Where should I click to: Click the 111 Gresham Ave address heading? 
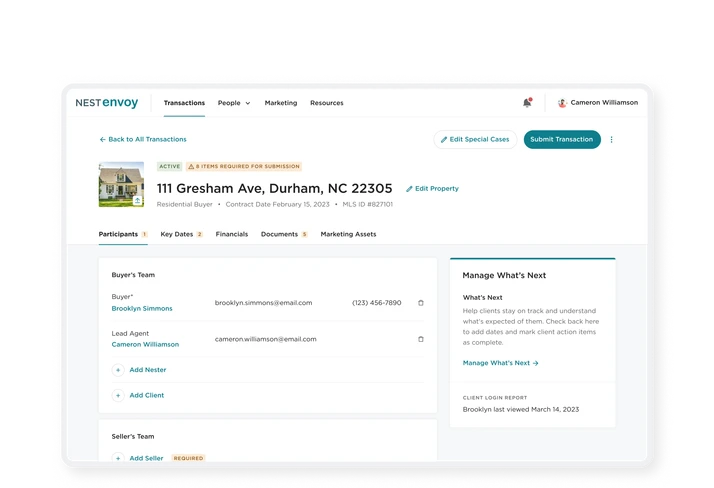(x=275, y=188)
